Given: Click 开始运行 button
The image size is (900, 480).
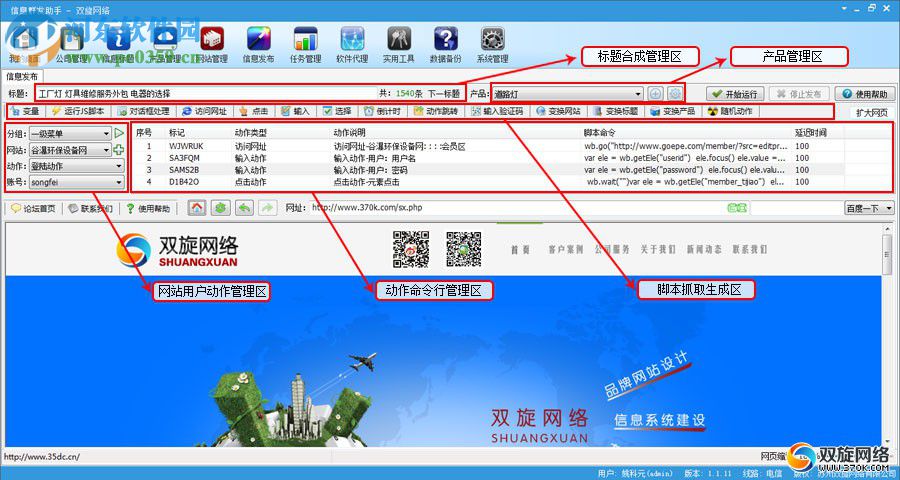Looking at the screenshot, I should [735, 94].
